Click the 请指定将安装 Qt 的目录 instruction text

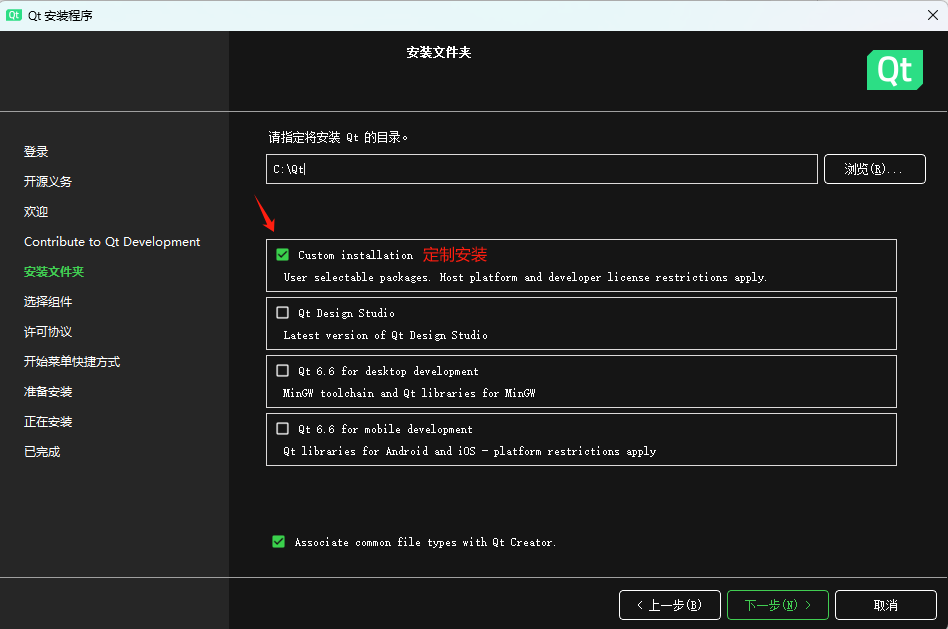tap(338, 137)
